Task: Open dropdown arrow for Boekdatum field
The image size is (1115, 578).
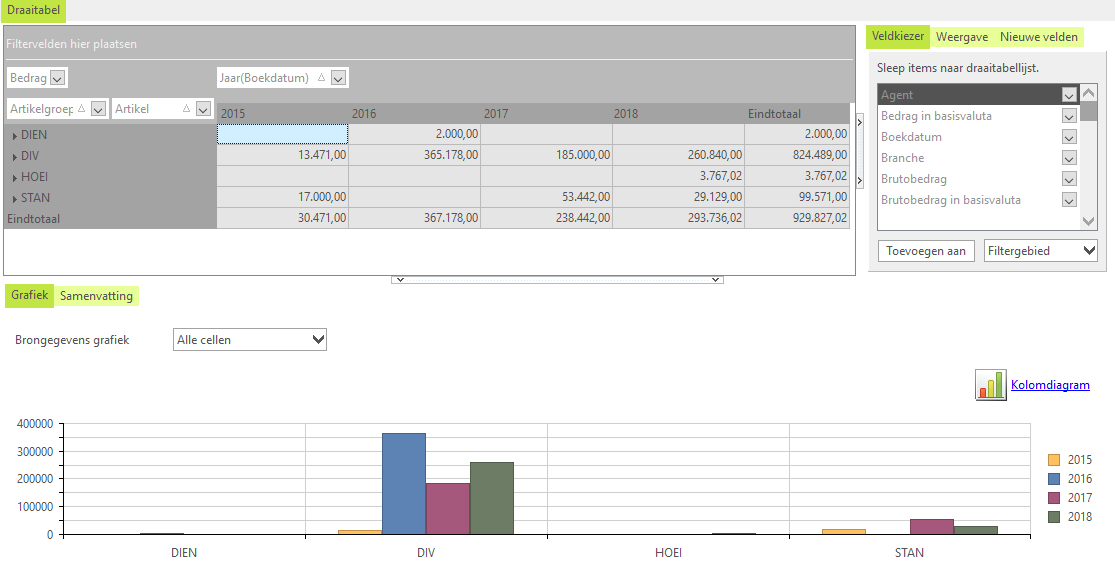Action: (x=1069, y=137)
